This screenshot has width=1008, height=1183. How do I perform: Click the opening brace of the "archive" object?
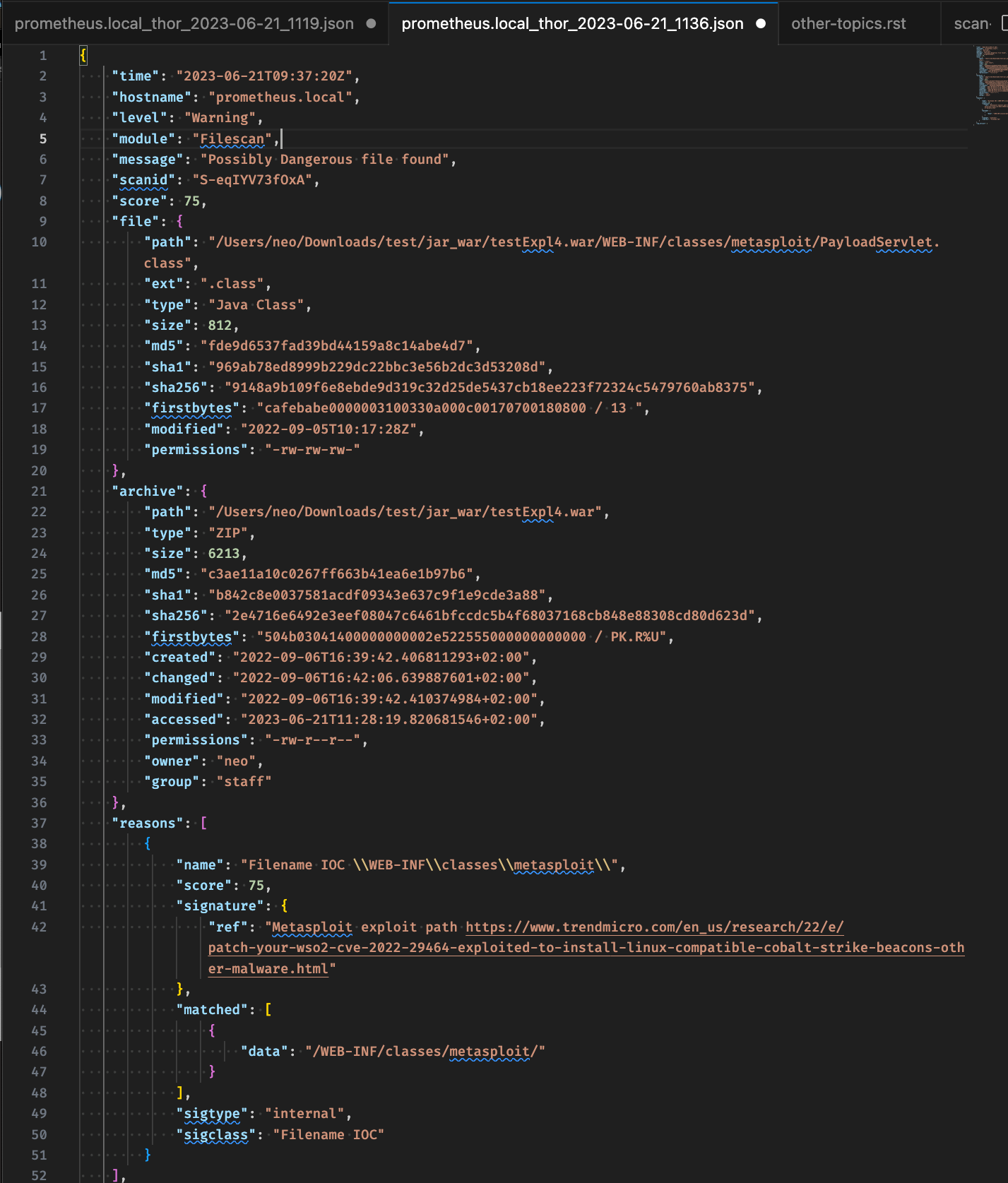[x=203, y=491]
